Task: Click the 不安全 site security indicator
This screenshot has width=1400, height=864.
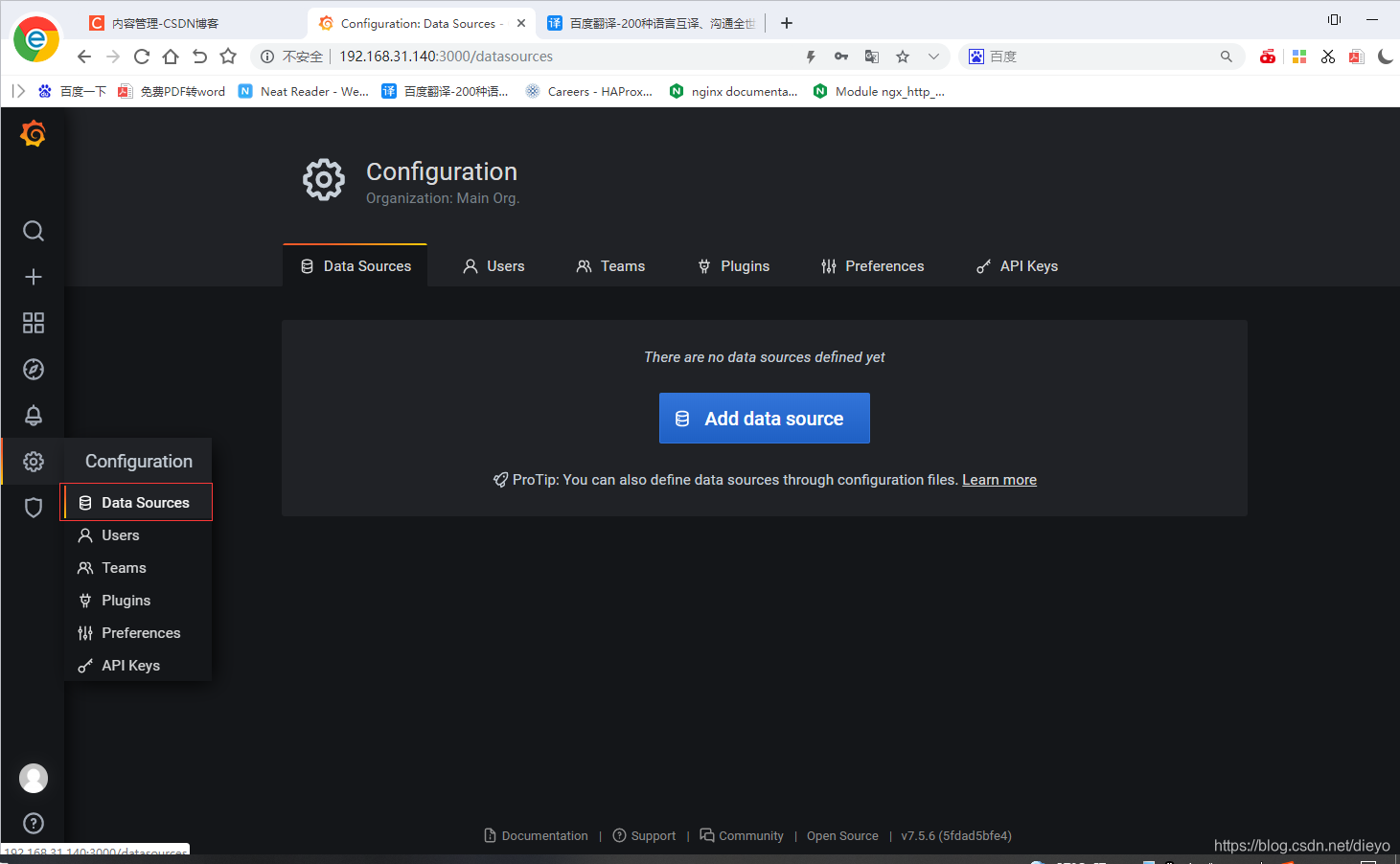Action: [x=292, y=57]
